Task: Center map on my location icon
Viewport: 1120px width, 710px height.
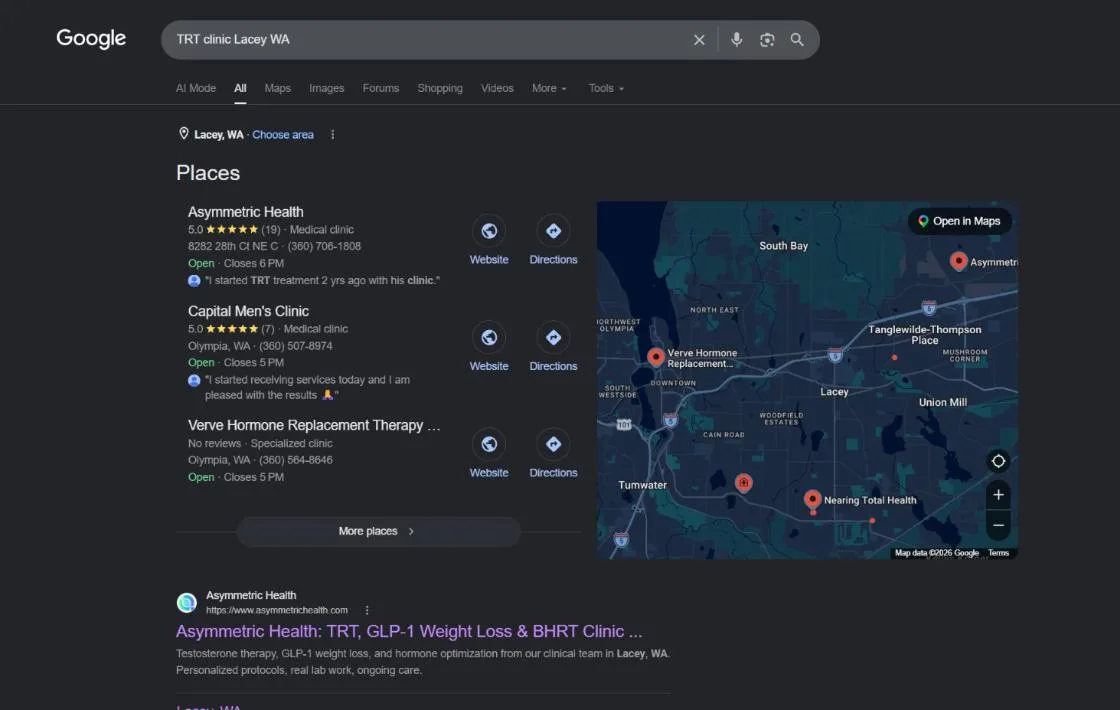Action: click(x=999, y=461)
